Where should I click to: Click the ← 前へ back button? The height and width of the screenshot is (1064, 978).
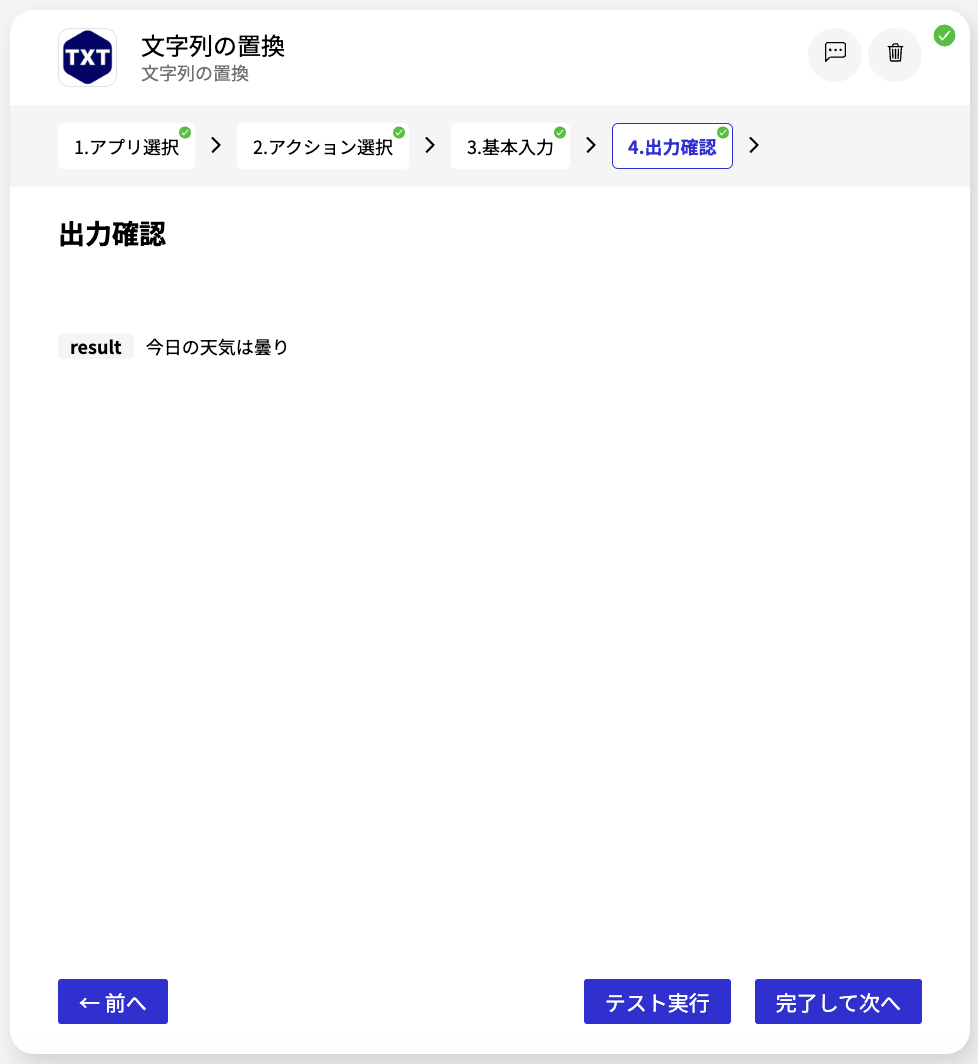pos(113,1002)
